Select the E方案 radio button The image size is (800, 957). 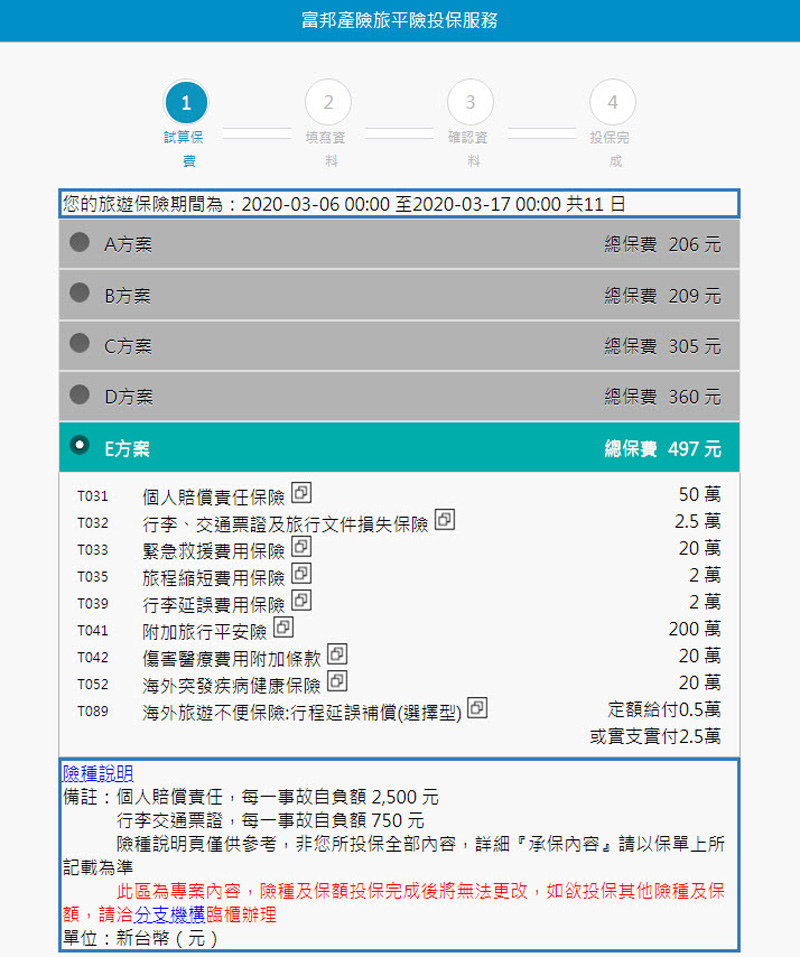point(79,445)
